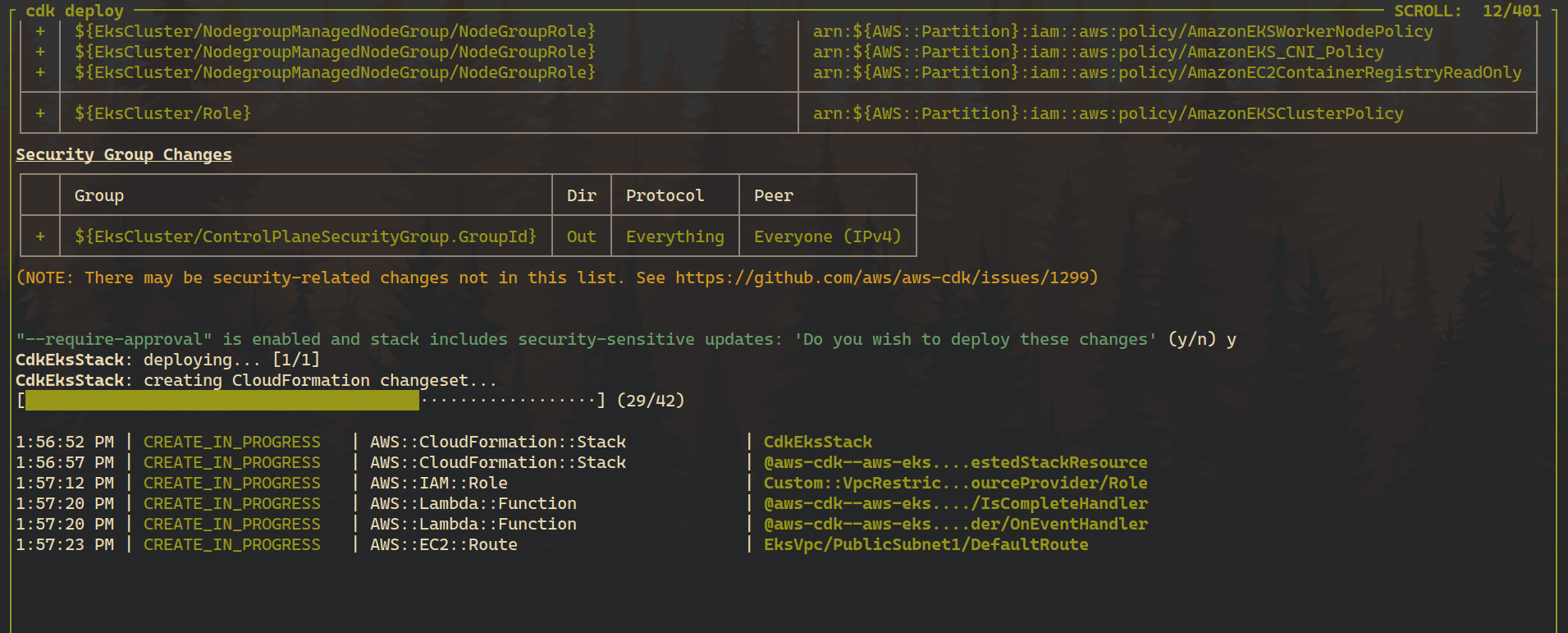The width and height of the screenshot is (1568, 633).
Task: Click the ${EksCluster/Role} resource cell
Action: [162, 113]
